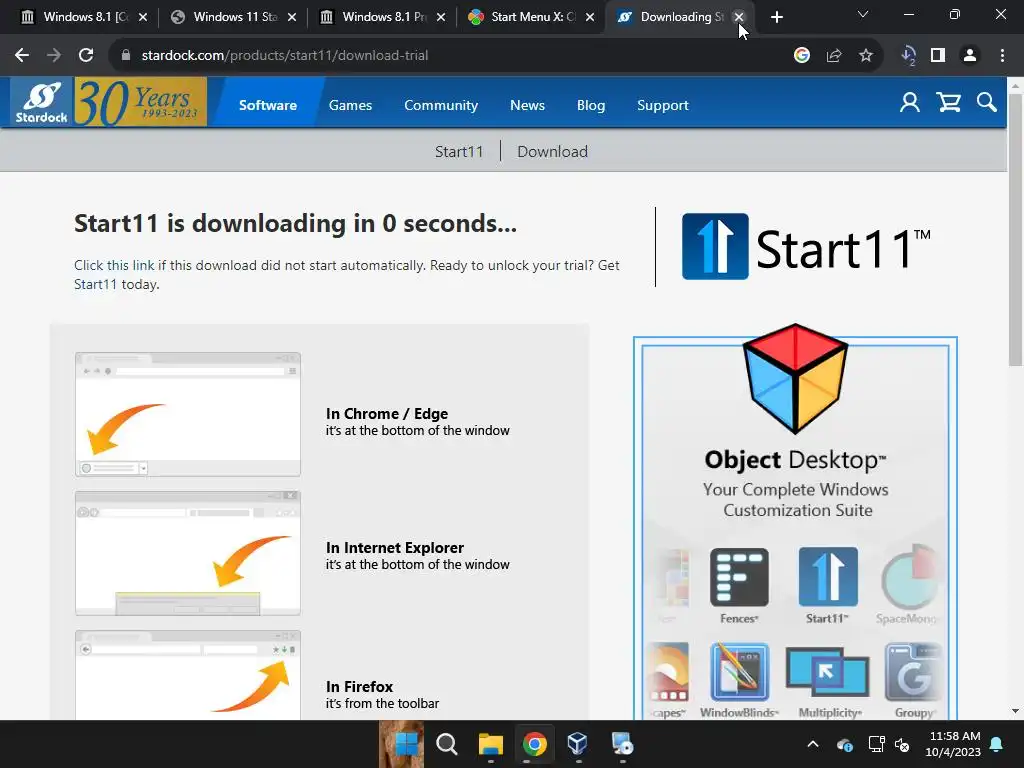The image size is (1024, 768).
Task: Click the Chrome icon on the taskbar
Action: (x=534, y=744)
